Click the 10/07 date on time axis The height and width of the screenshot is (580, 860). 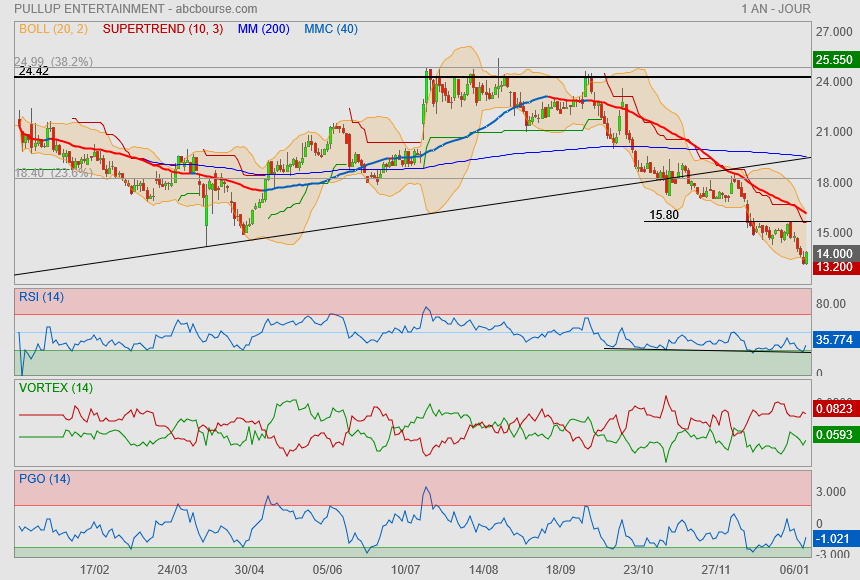pyautogui.click(x=405, y=569)
